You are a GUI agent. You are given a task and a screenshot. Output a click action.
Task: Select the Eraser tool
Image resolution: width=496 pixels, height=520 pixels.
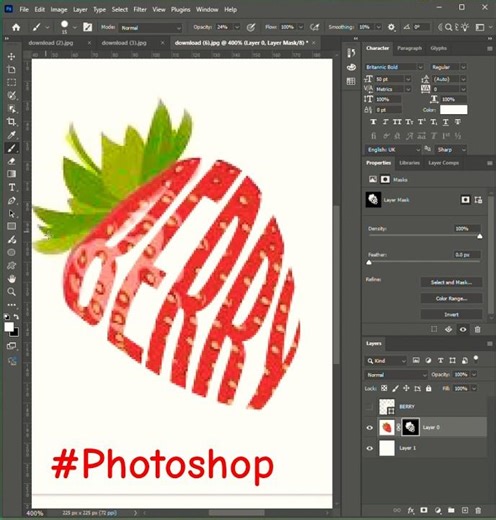click(x=11, y=161)
